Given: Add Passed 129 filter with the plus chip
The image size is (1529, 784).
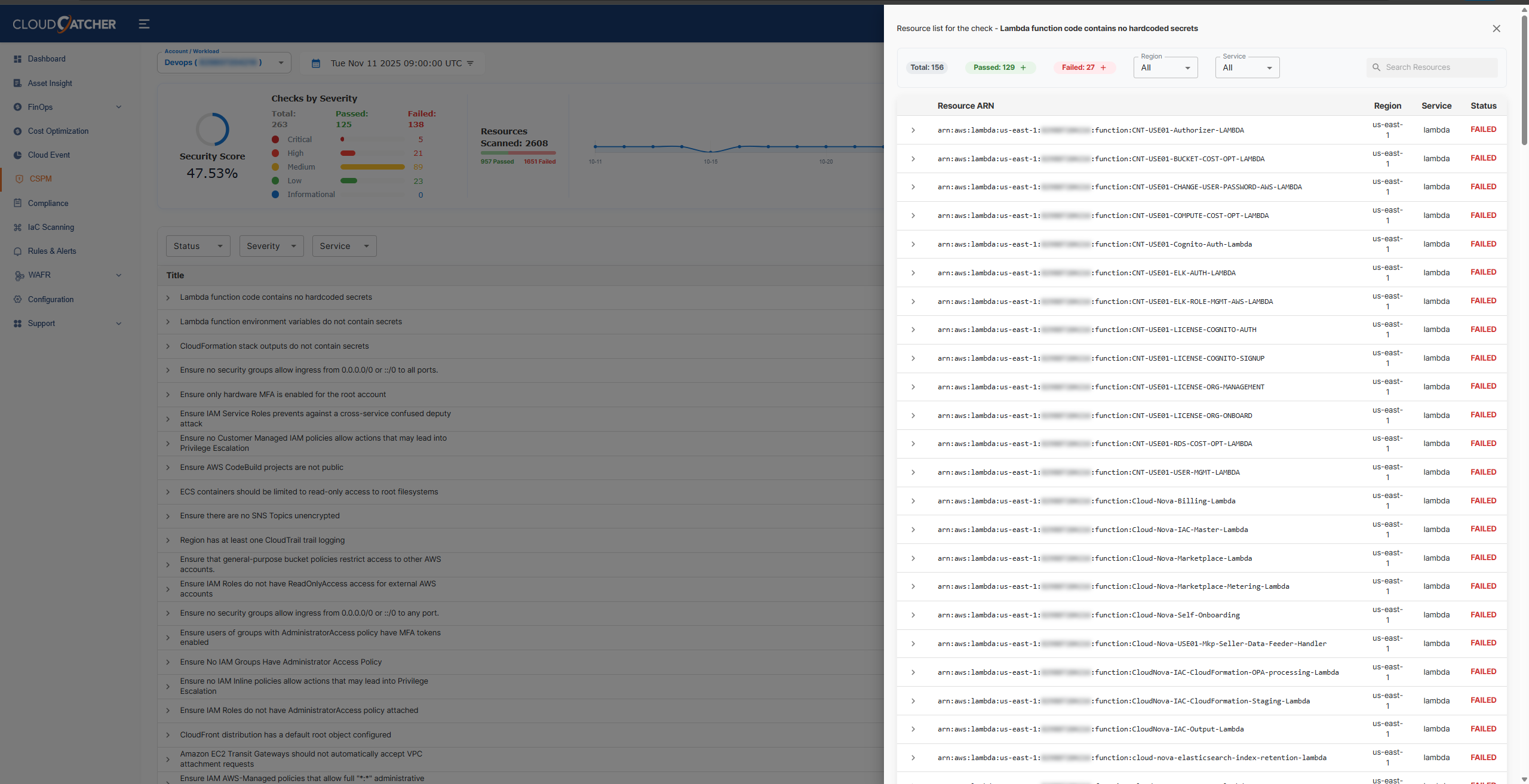Looking at the screenshot, I should pyautogui.click(x=1023, y=67).
